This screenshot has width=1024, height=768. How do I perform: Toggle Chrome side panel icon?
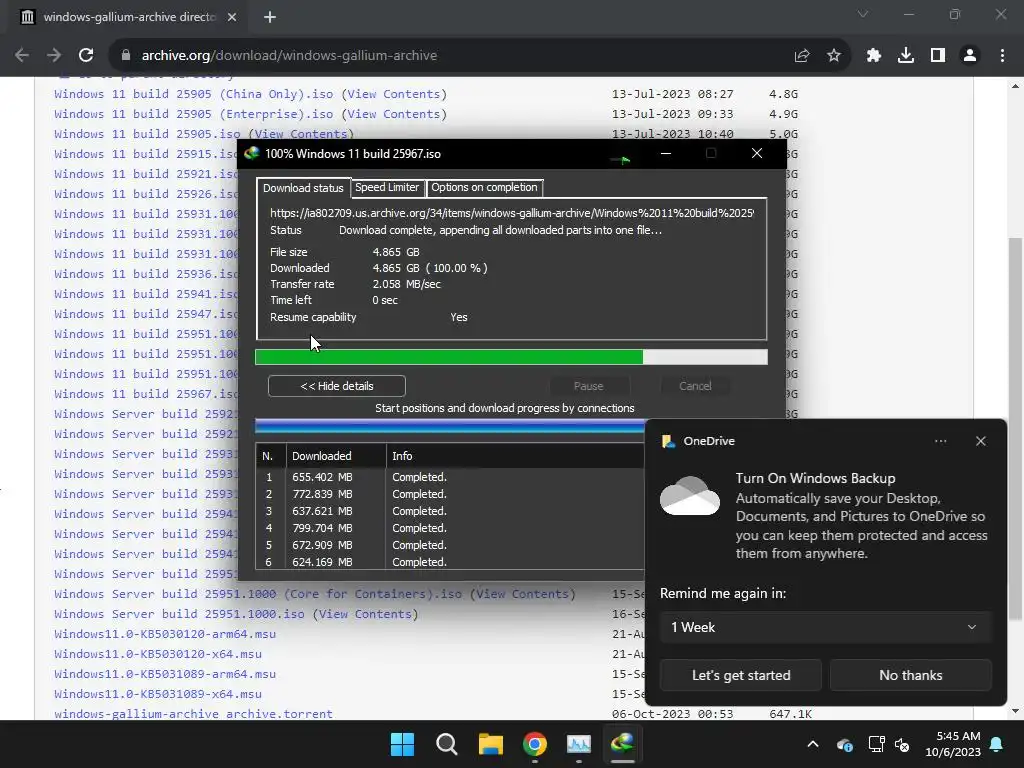pos(938,56)
